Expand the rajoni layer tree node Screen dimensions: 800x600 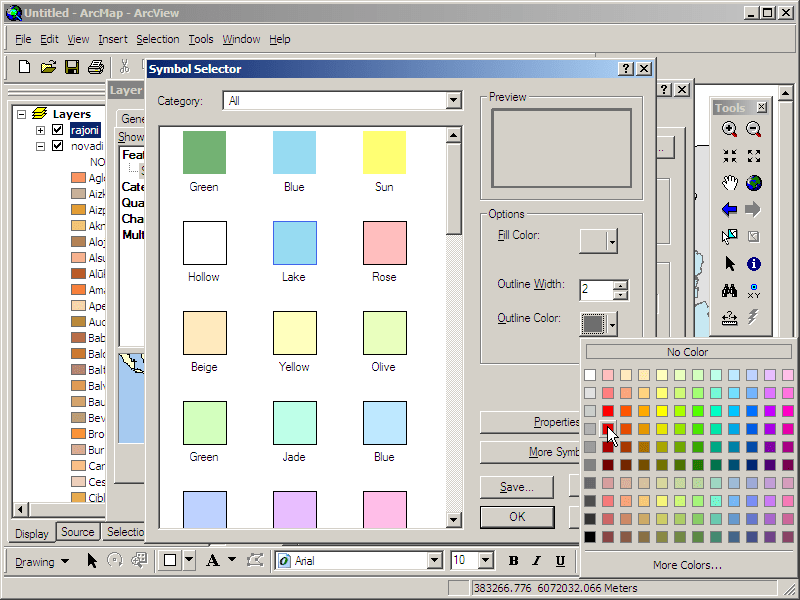[40, 130]
